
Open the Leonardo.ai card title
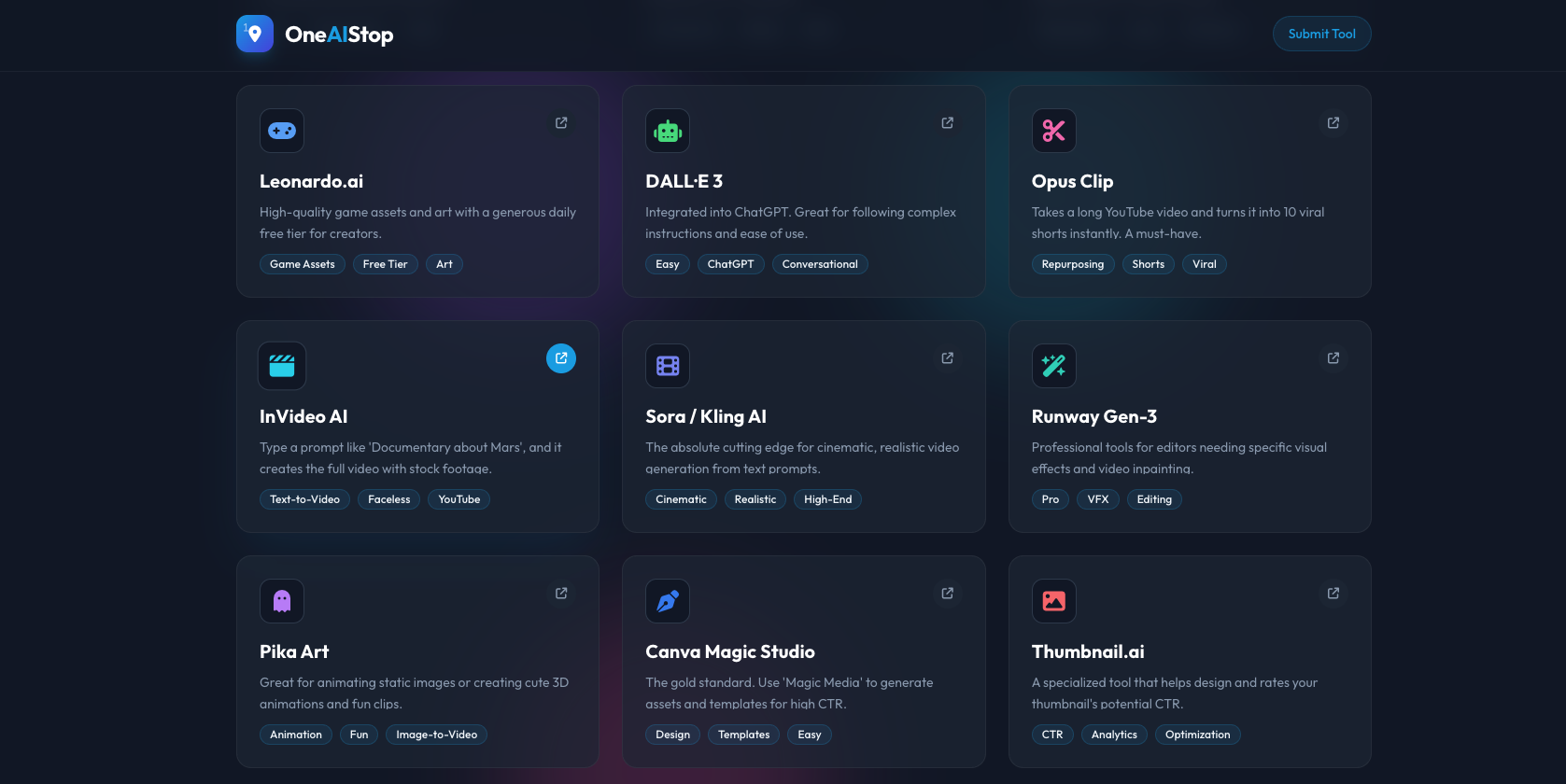[311, 181]
